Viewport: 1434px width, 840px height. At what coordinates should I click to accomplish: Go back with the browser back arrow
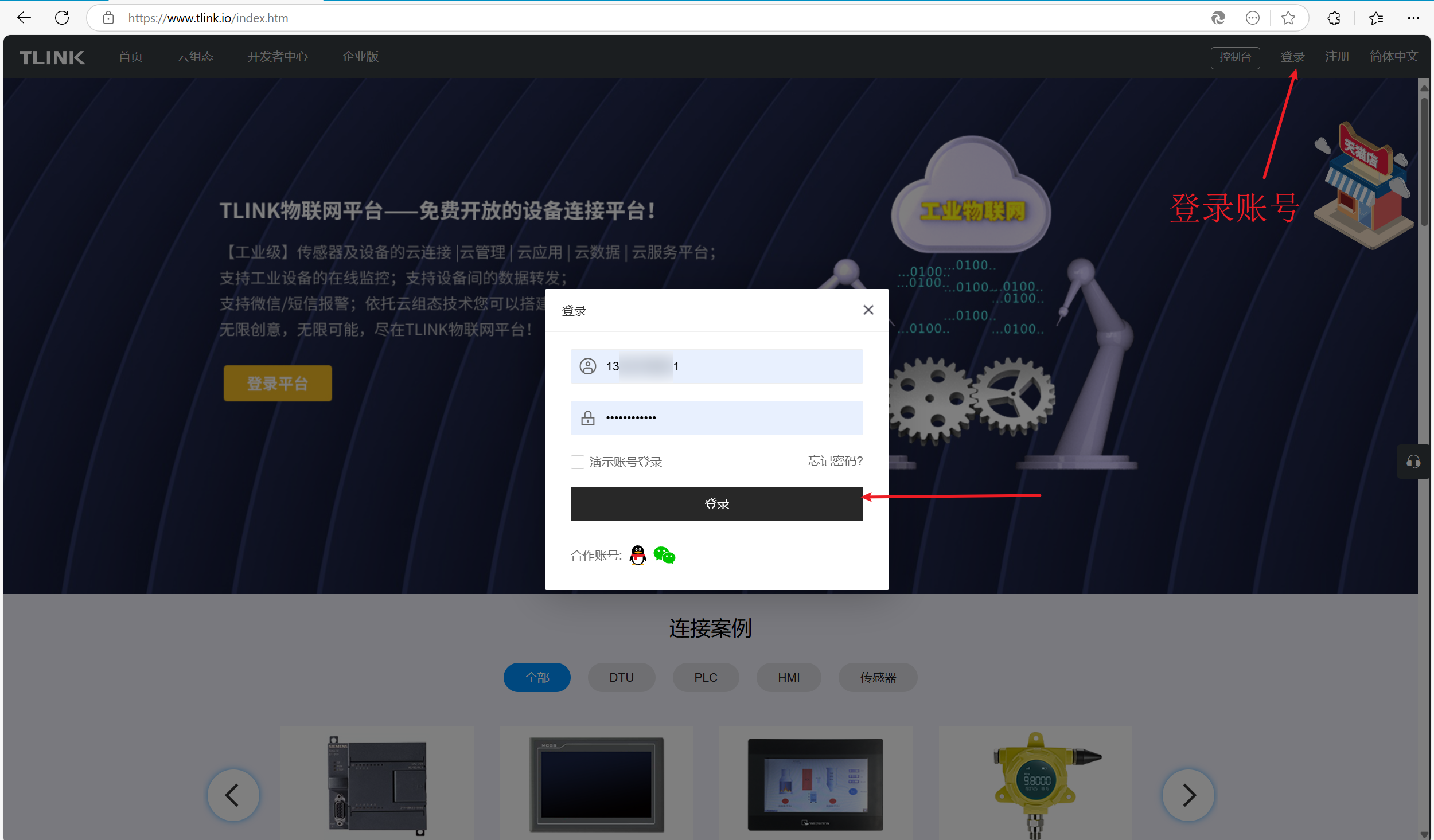pyautogui.click(x=24, y=18)
